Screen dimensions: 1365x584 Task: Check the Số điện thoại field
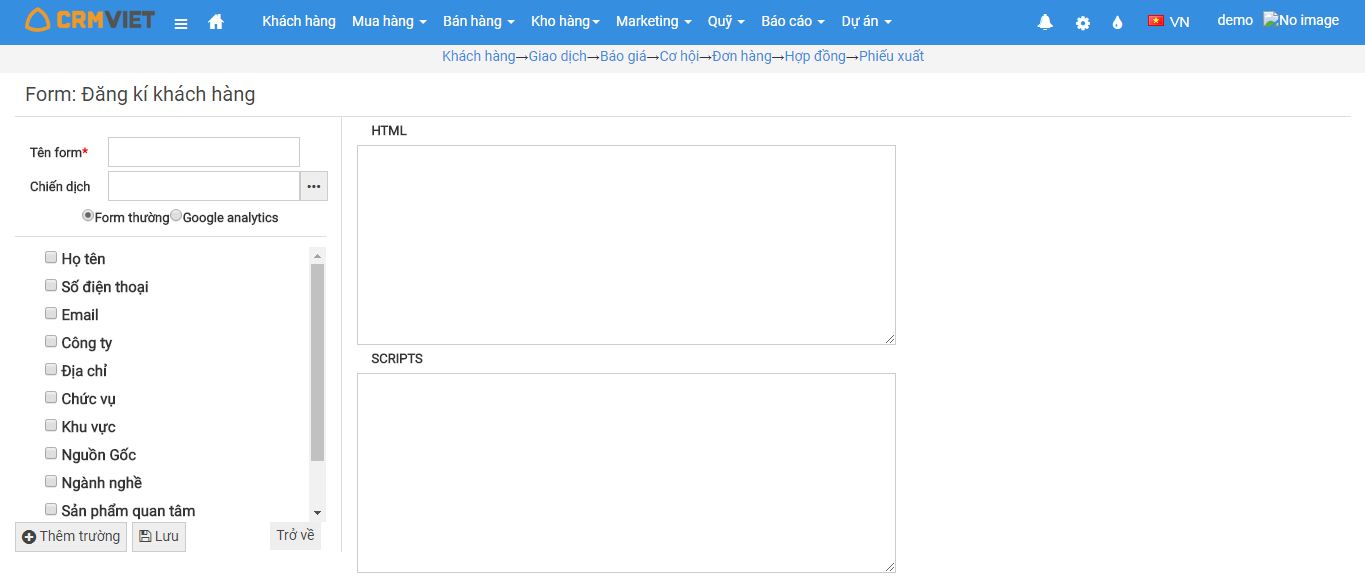coord(51,285)
